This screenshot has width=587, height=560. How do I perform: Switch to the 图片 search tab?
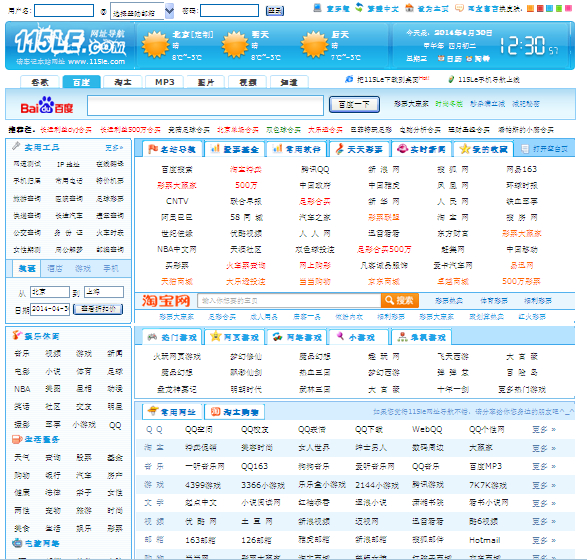click(x=206, y=82)
